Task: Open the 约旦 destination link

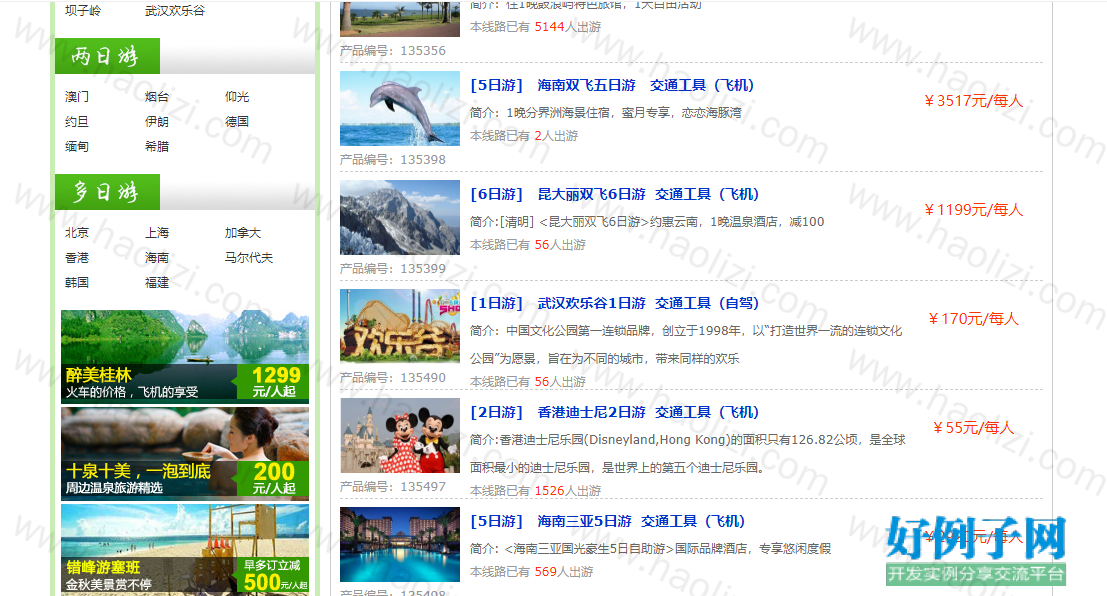Action: point(77,121)
